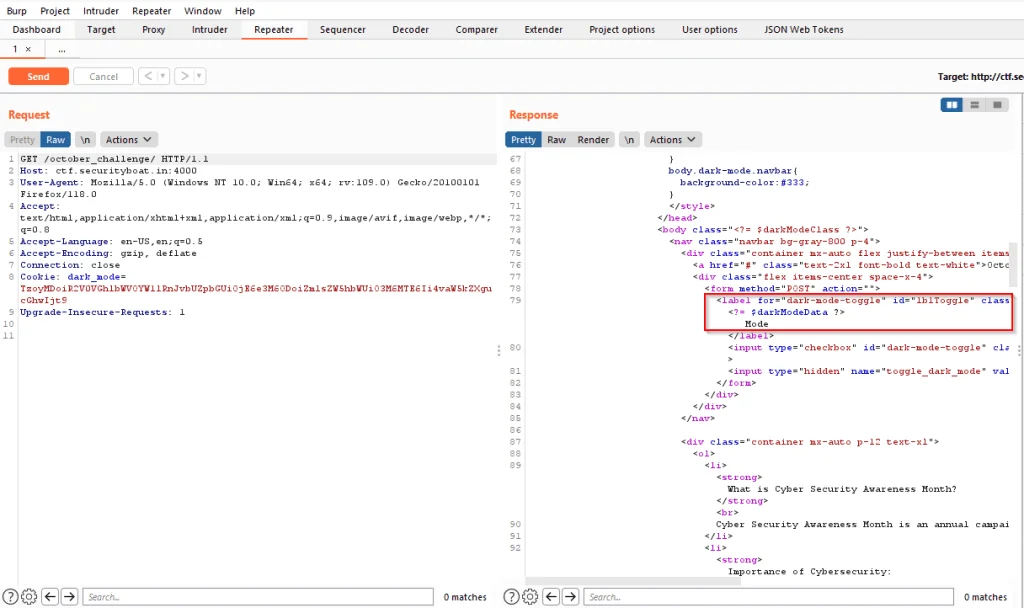Screen dimensions: 1024x608
Task: Select Repeater tab 1
Action: [16, 49]
